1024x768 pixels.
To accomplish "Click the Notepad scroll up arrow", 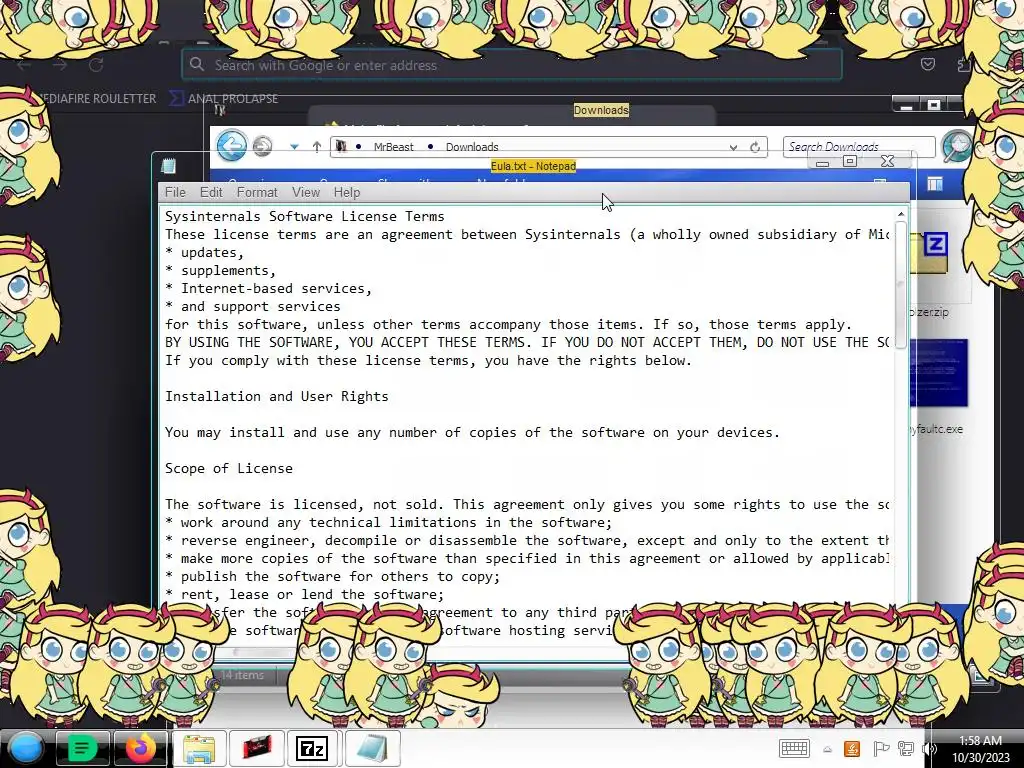I will (901, 214).
